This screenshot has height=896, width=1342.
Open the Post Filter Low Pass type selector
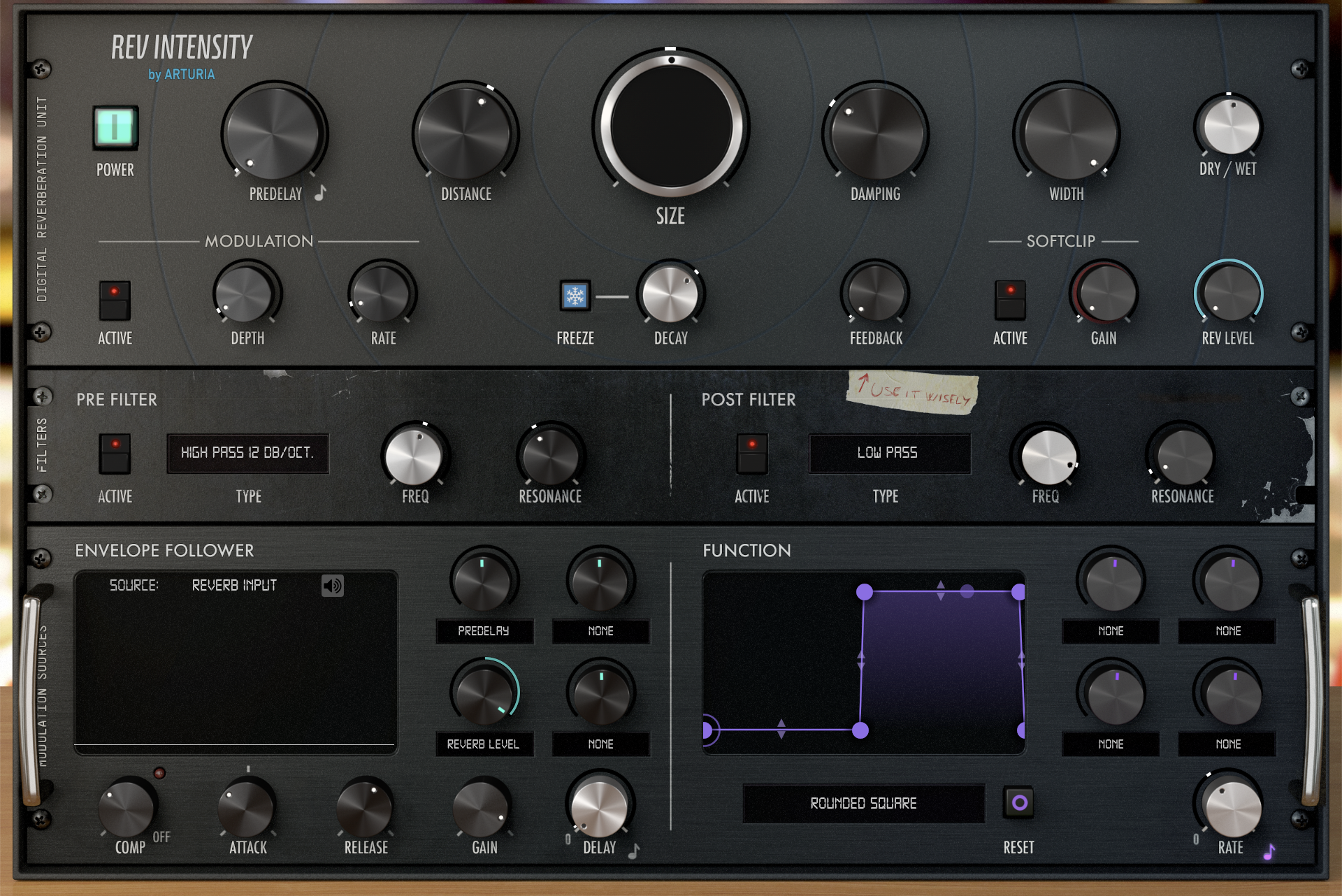tap(889, 453)
